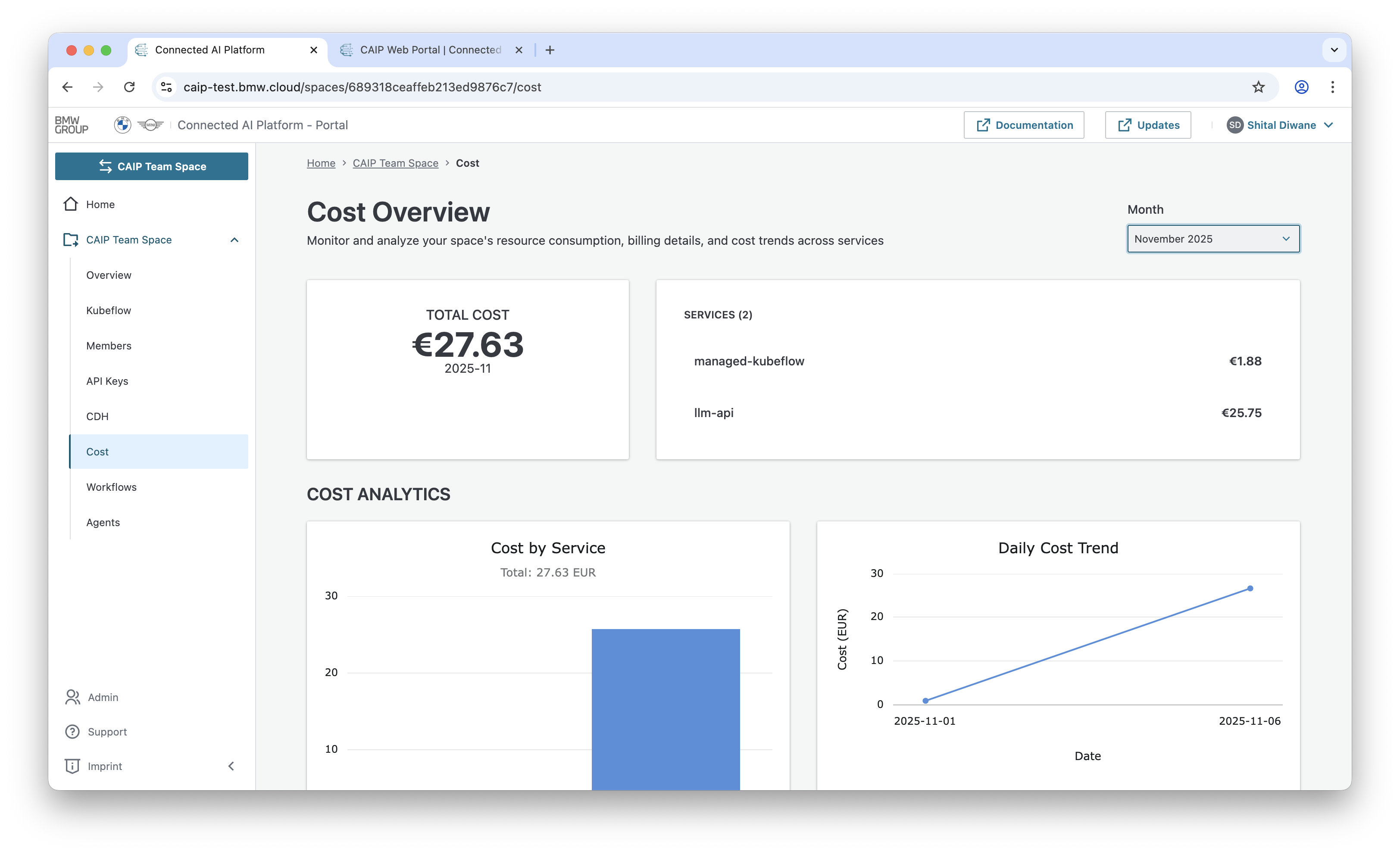Open the tab search dropdown in Chrome
The height and width of the screenshot is (854, 1400).
(1334, 50)
